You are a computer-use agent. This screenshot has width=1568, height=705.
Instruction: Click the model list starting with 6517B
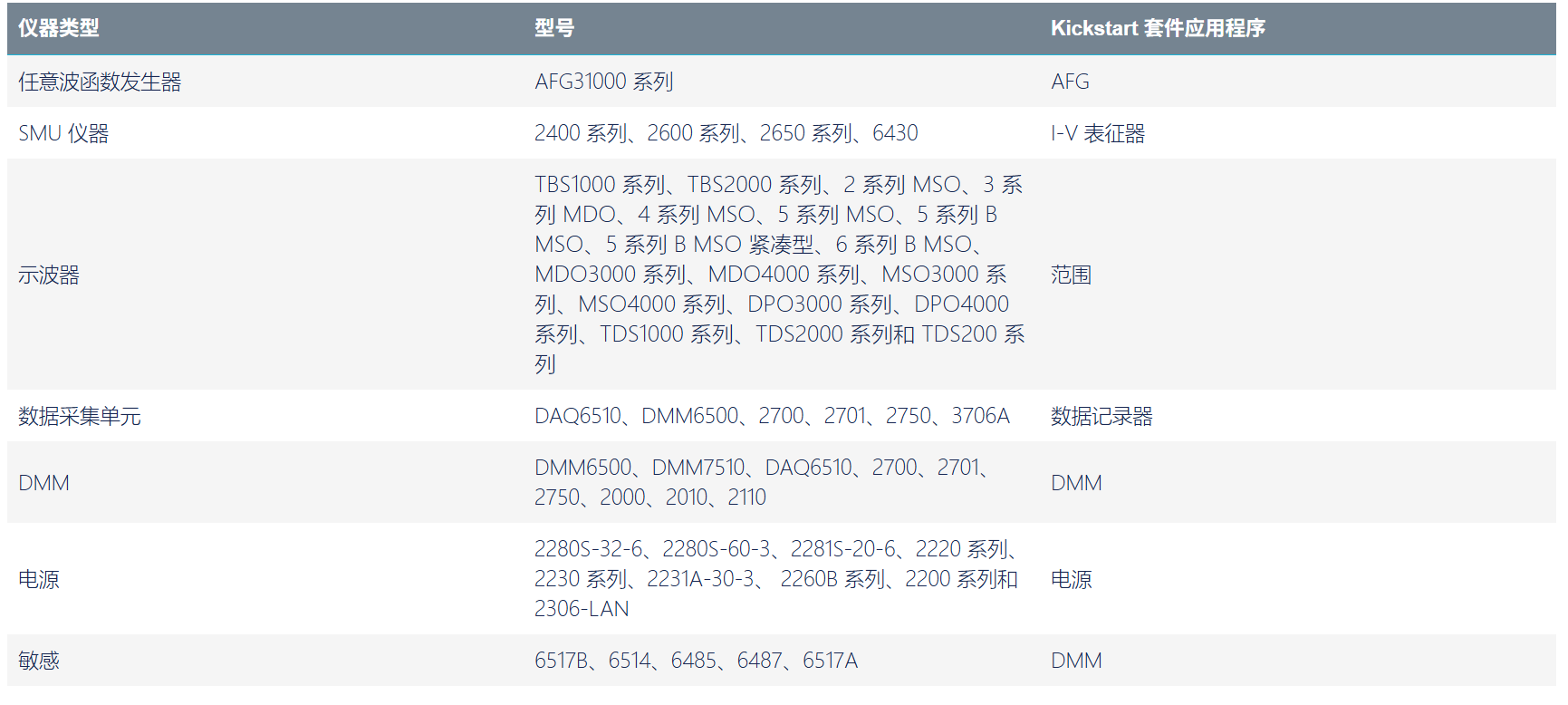point(696,661)
